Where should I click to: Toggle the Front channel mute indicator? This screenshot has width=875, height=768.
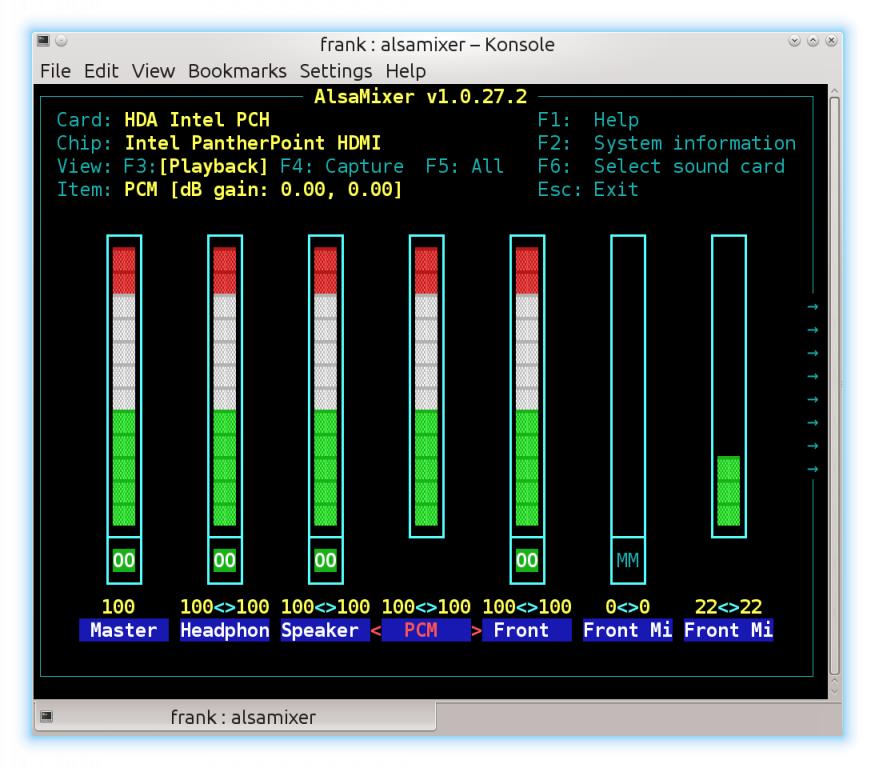[x=527, y=561]
